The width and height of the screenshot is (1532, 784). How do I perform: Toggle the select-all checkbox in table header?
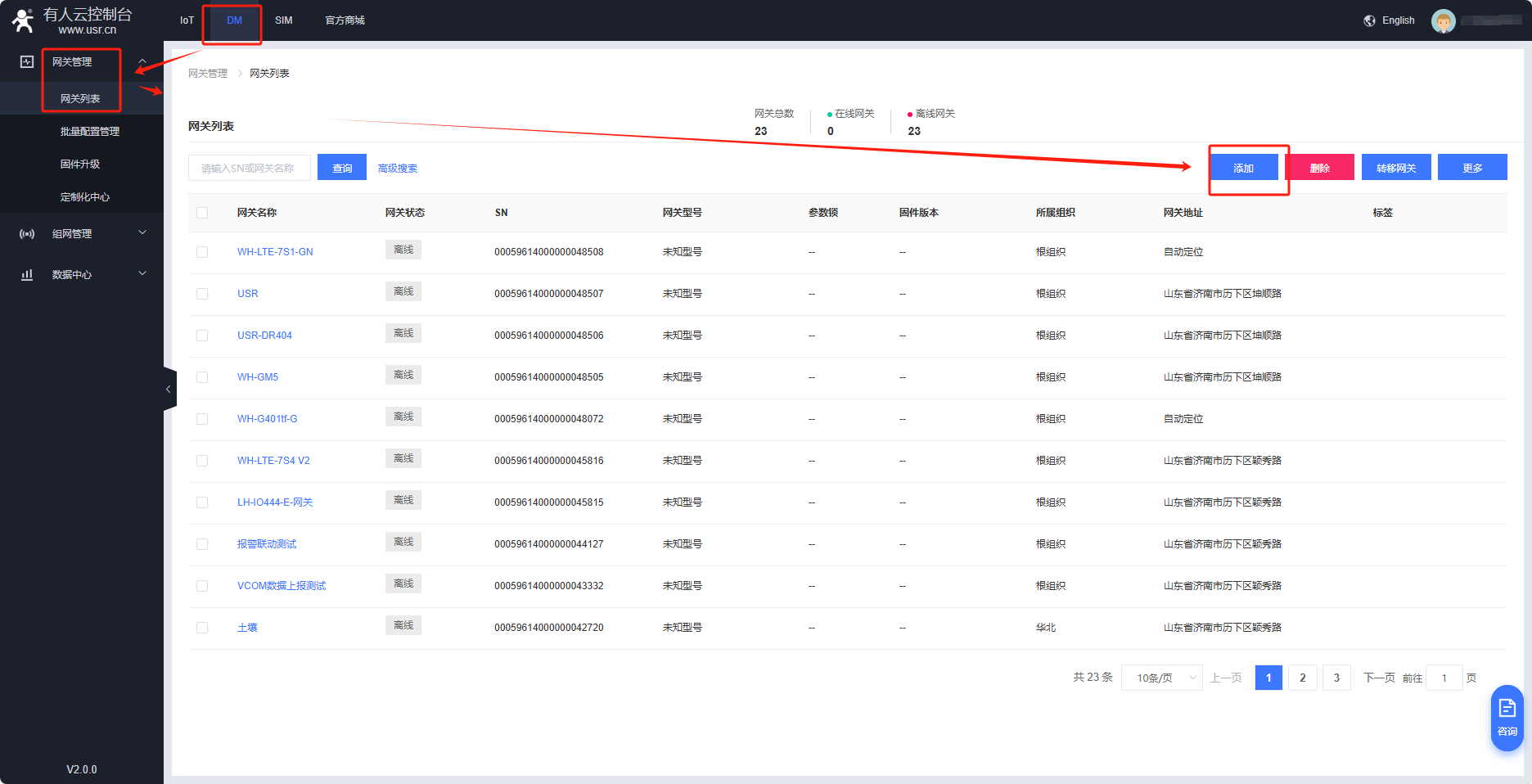click(202, 213)
